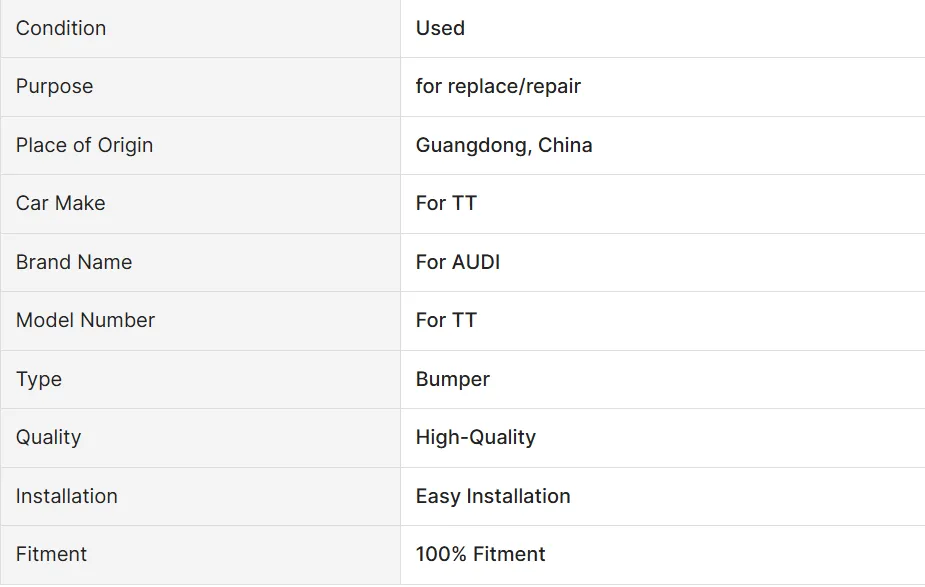925x587 pixels.
Task: Select the 100% Fitment value
Action: pyautogui.click(x=481, y=554)
